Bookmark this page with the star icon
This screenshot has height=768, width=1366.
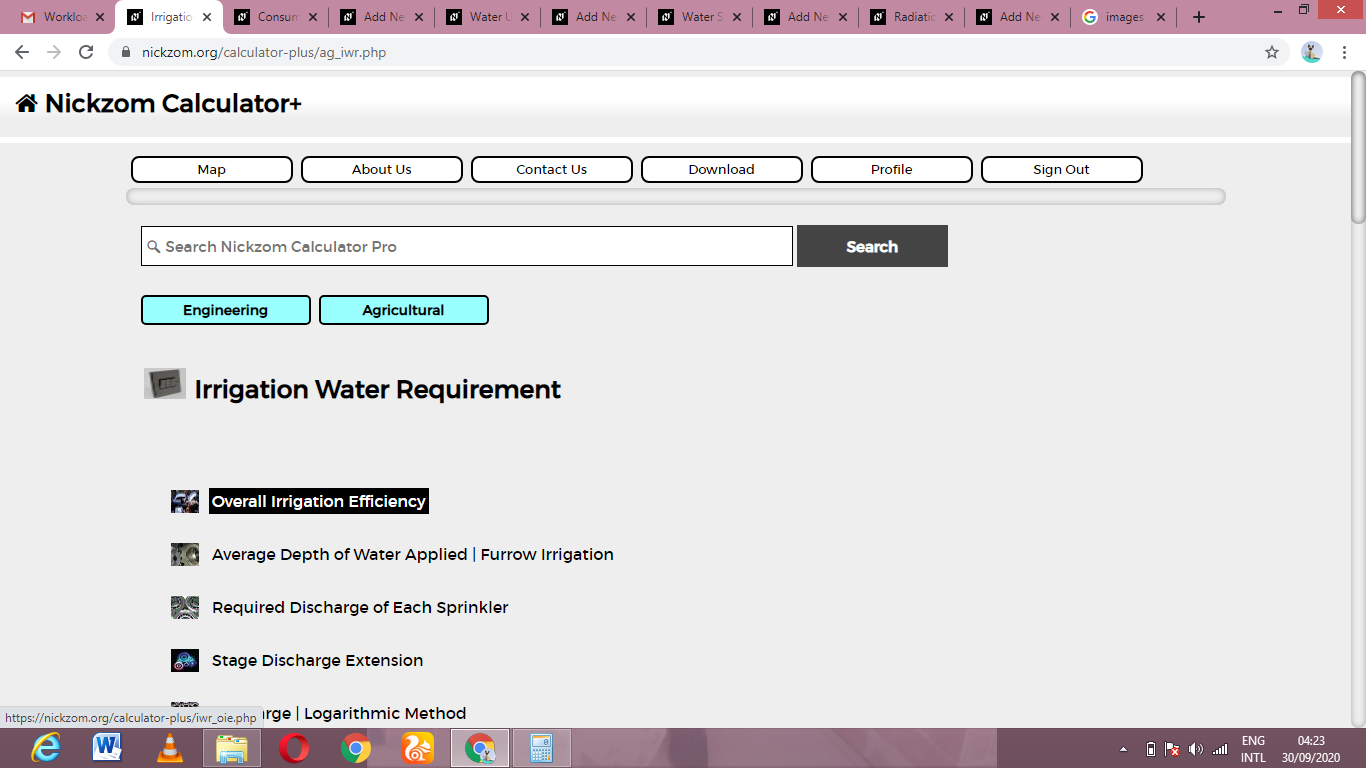[1272, 52]
